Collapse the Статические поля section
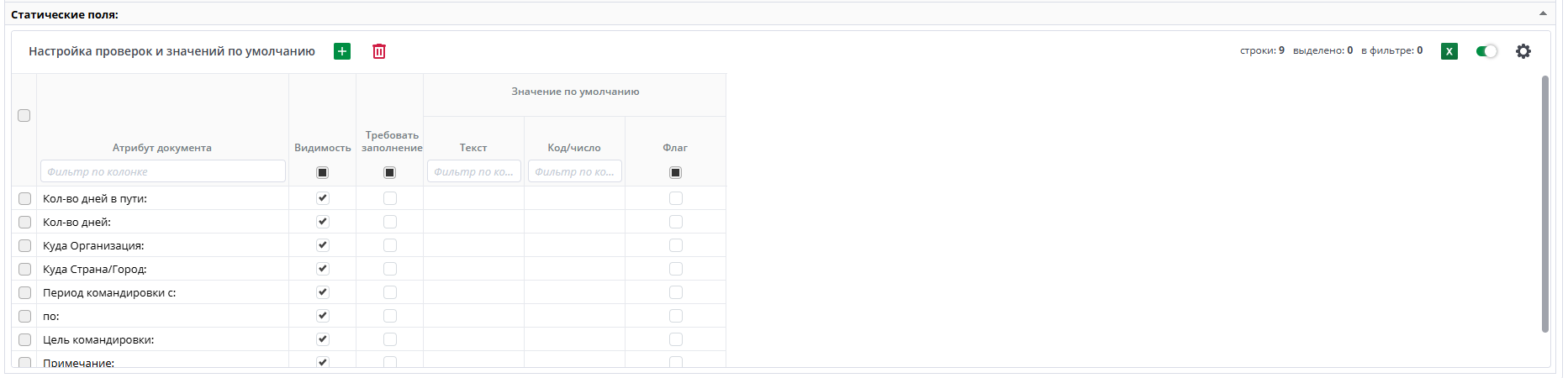Viewport: 1568px width, 378px height. [x=1543, y=13]
